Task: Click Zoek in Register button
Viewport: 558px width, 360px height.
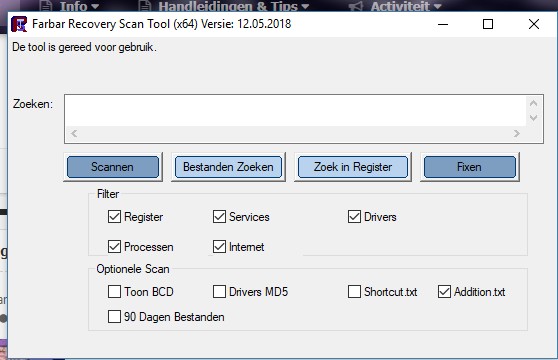Action: (353, 167)
